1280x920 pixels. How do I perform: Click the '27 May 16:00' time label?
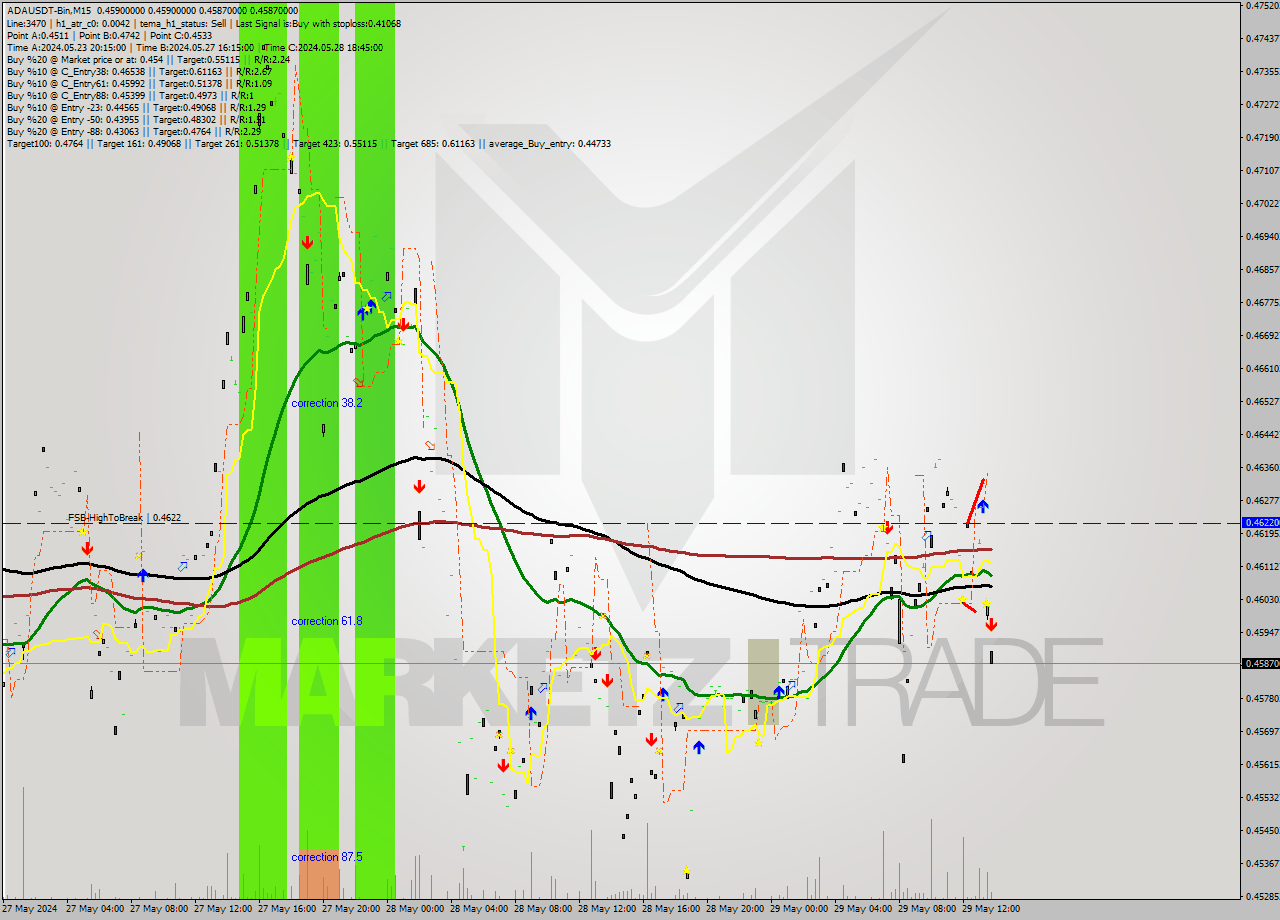[288, 909]
